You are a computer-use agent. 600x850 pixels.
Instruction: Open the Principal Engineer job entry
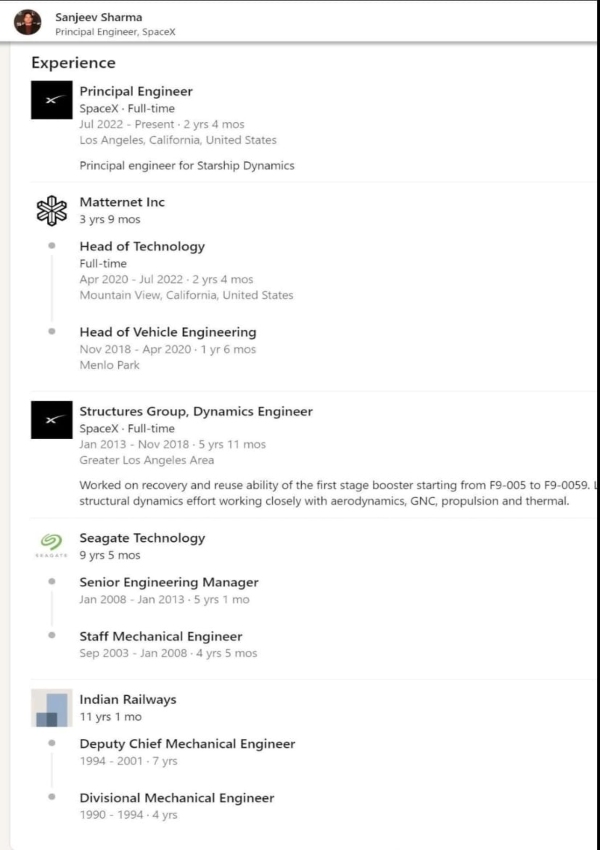pyautogui.click(x=136, y=90)
